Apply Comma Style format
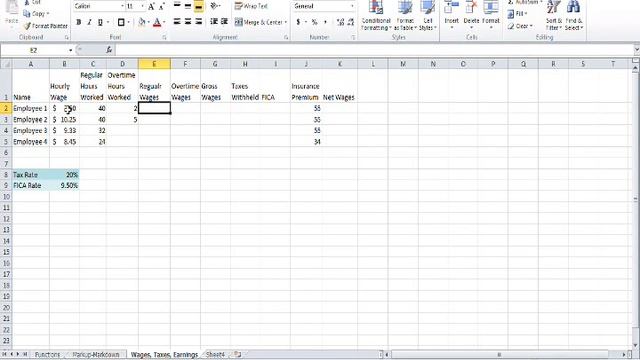This screenshot has width=640, height=360. pos(325,22)
